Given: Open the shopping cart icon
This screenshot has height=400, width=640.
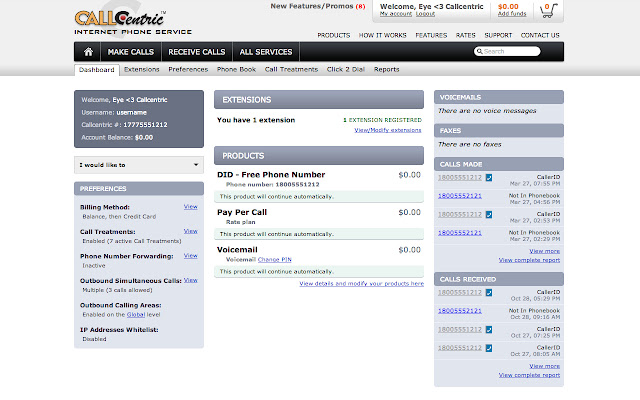Looking at the screenshot, I should [549, 11].
